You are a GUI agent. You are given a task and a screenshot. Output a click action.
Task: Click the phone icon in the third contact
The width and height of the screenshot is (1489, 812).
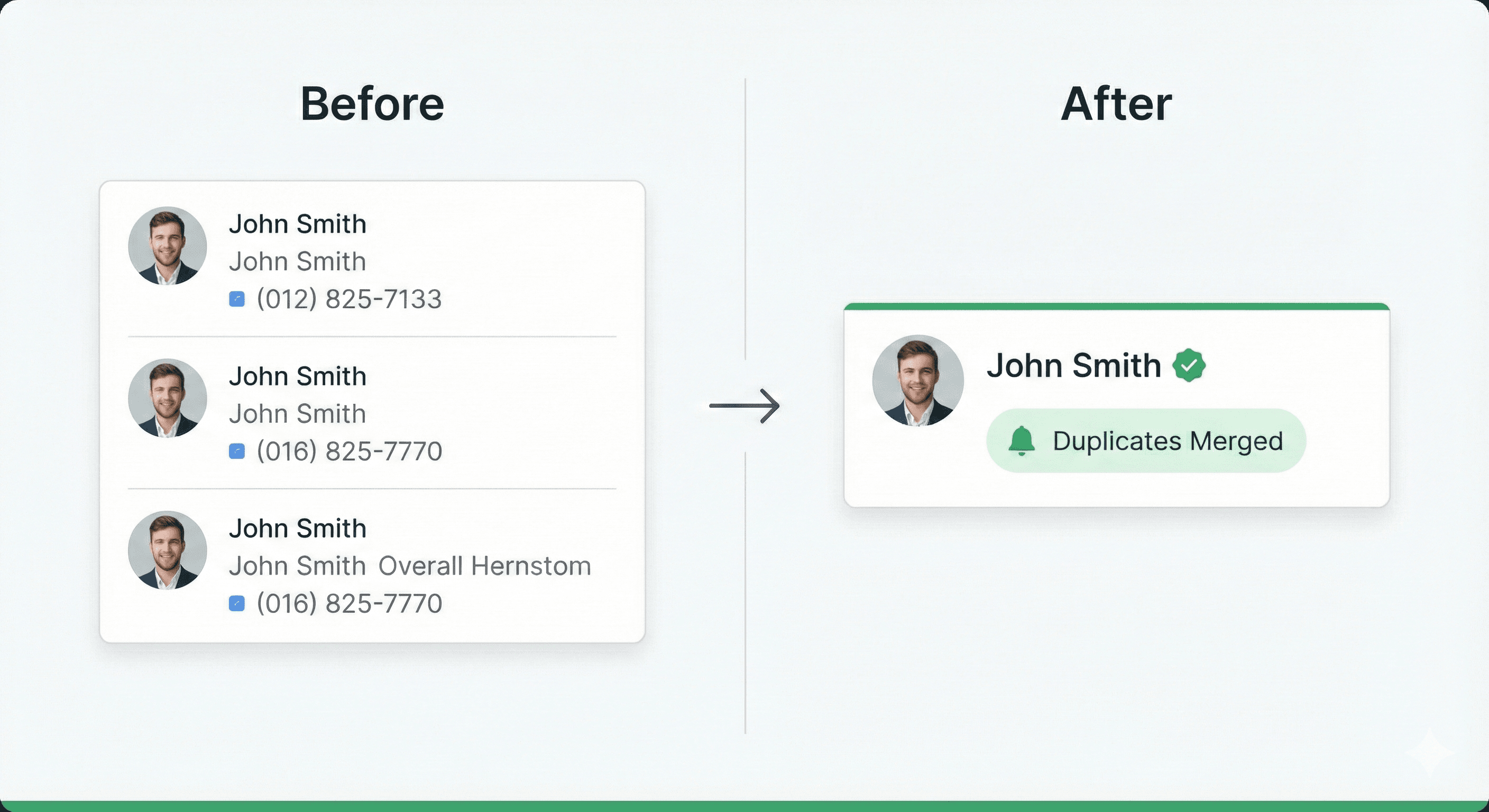point(237,603)
